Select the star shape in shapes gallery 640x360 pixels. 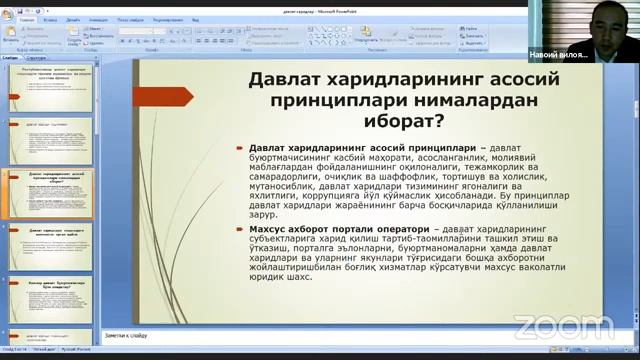coord(343,42)
